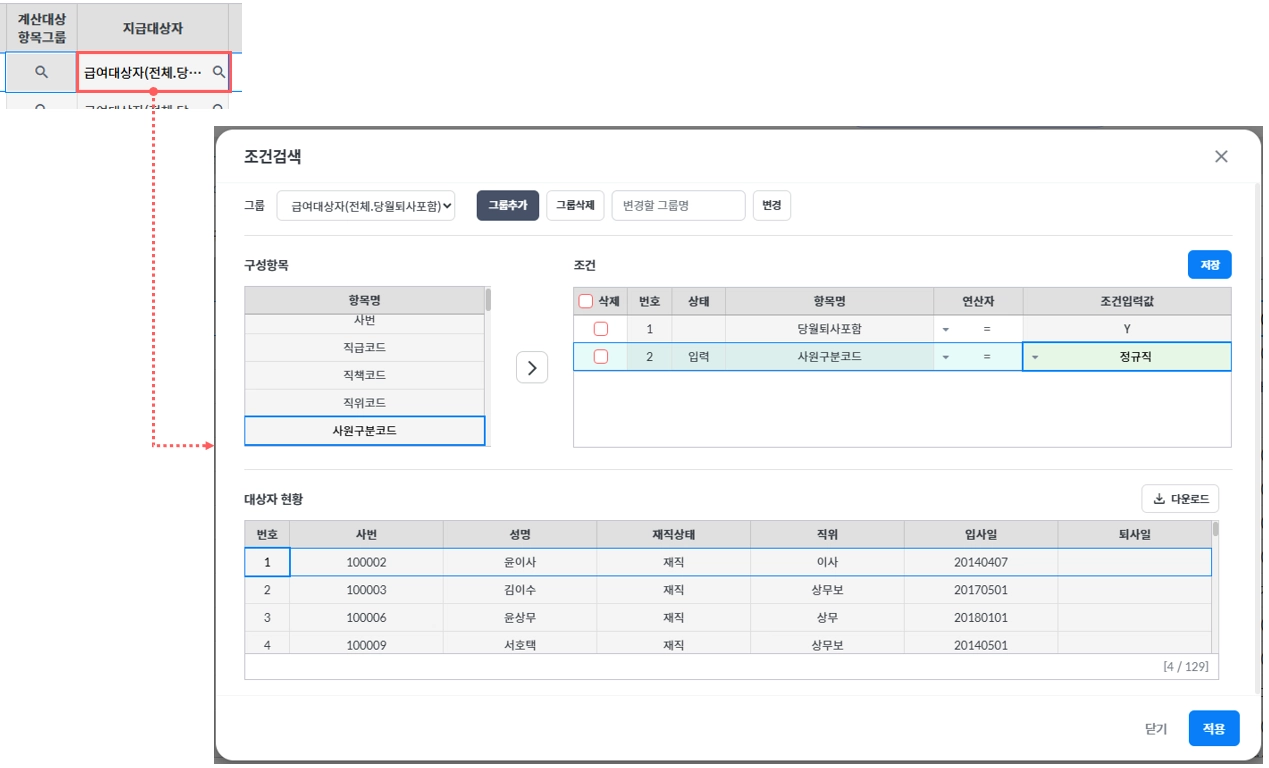Click 연산자 column header
1269x768 pixels.
pos(979,301)
